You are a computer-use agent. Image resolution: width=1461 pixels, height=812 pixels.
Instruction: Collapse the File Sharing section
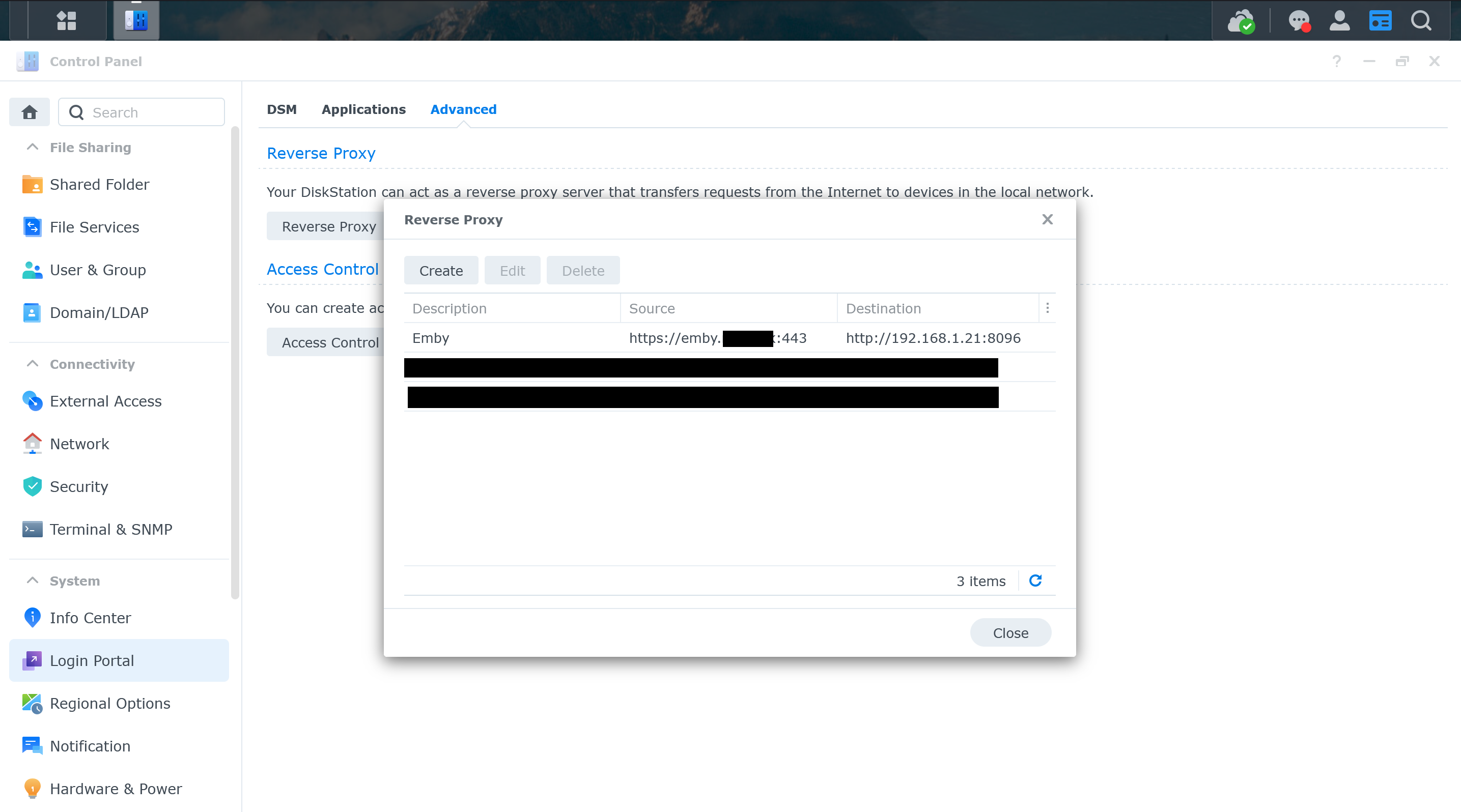pyautogui.click(x=33, y=148)
